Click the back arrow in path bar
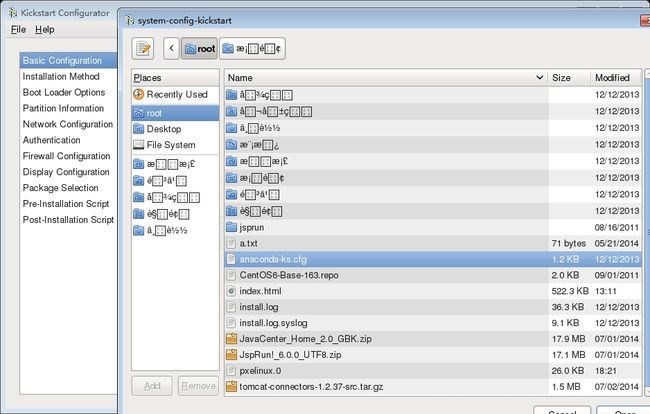Viewport: 650px width, 414px height. click(x=171, y=48)
